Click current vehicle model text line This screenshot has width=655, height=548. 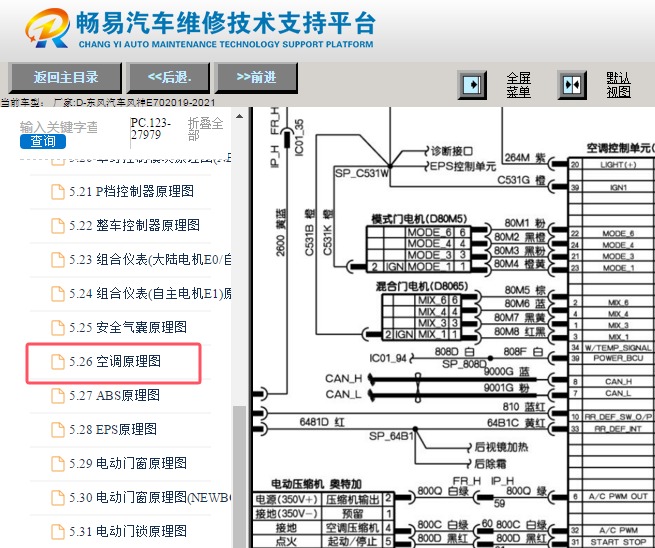[x=108, y=102]
